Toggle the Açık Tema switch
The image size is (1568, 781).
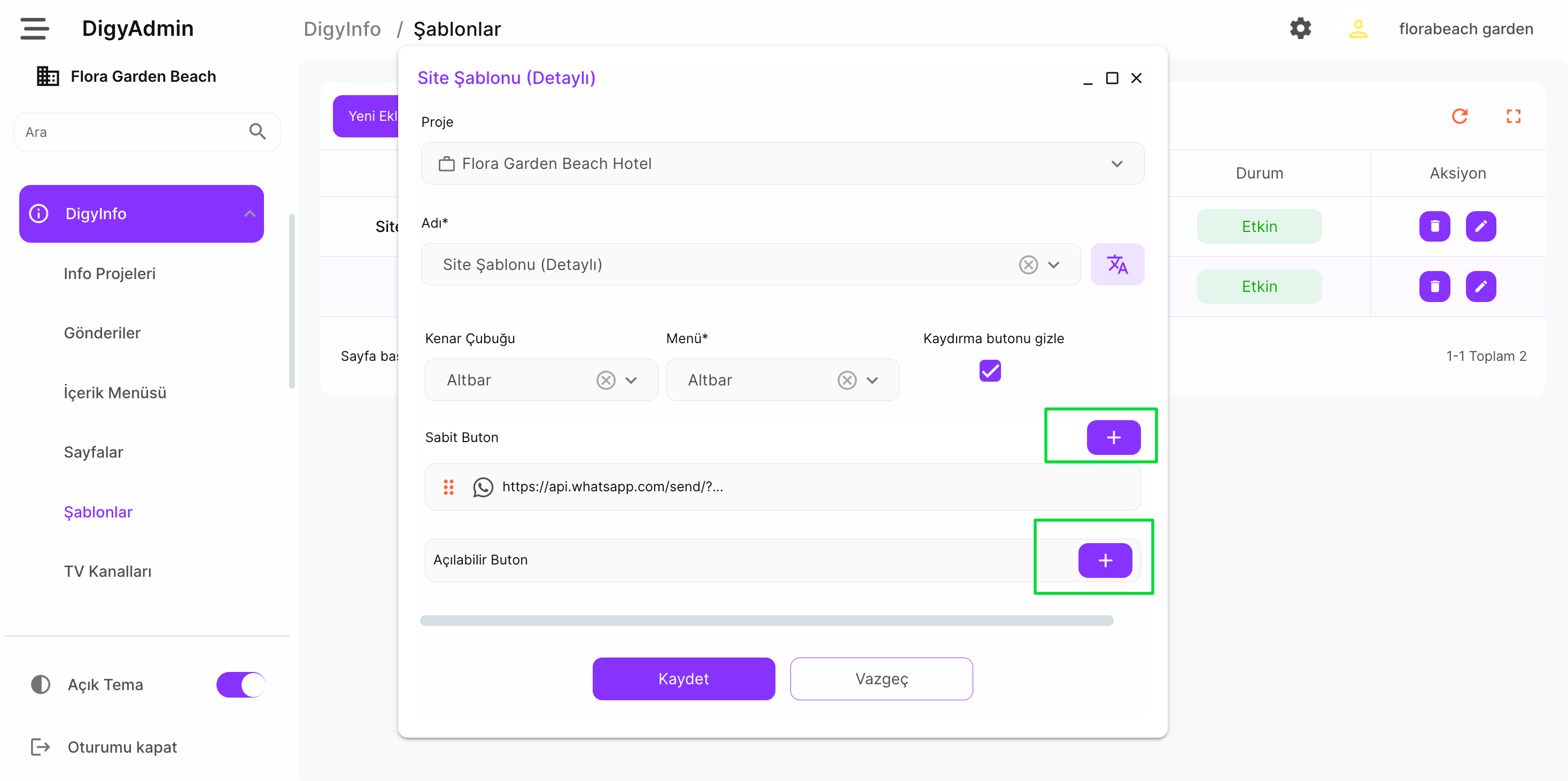[x=241, y=684]
